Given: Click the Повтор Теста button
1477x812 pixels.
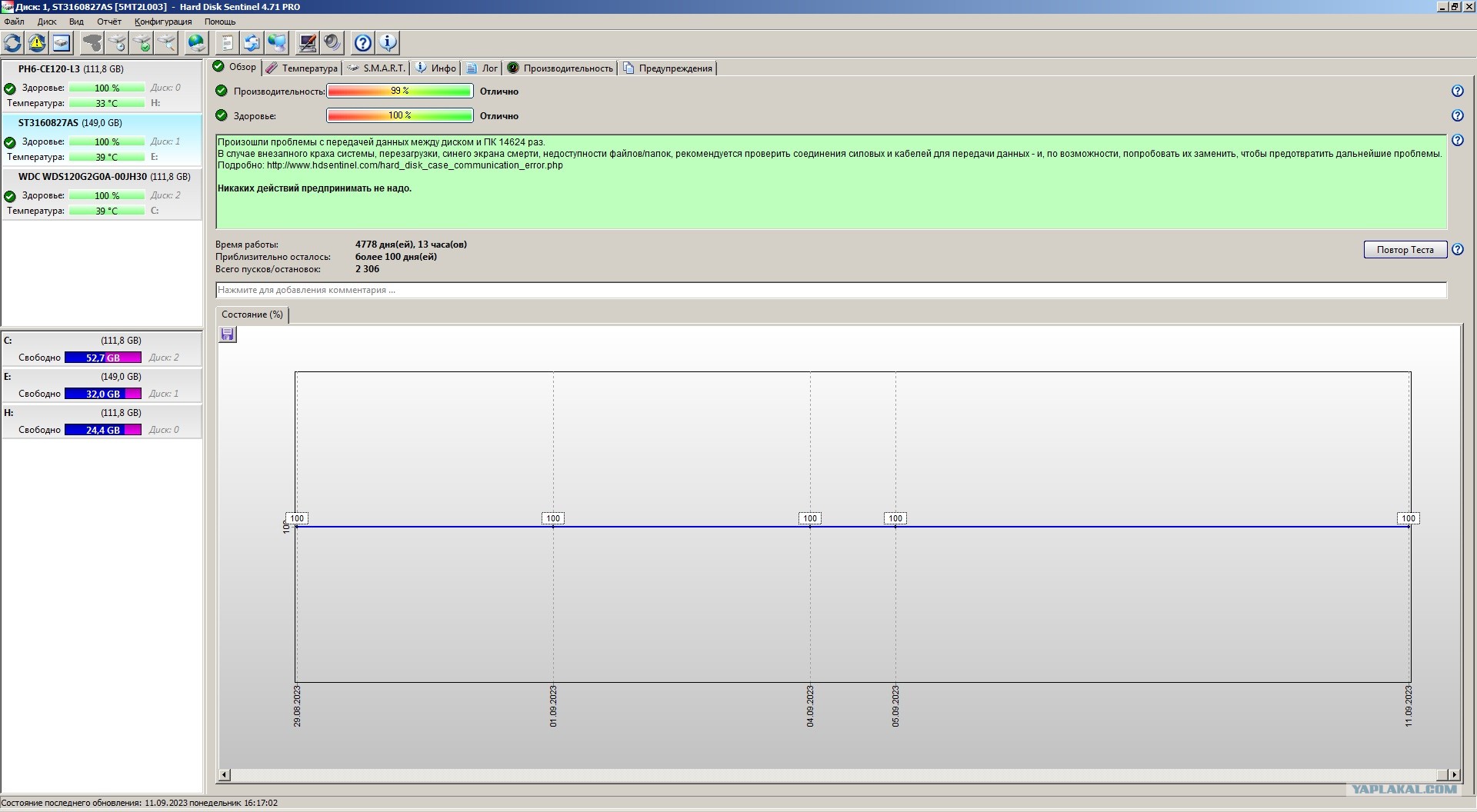Looking at the screenshot, I should pyautogui.click(x=1405, y=250).
